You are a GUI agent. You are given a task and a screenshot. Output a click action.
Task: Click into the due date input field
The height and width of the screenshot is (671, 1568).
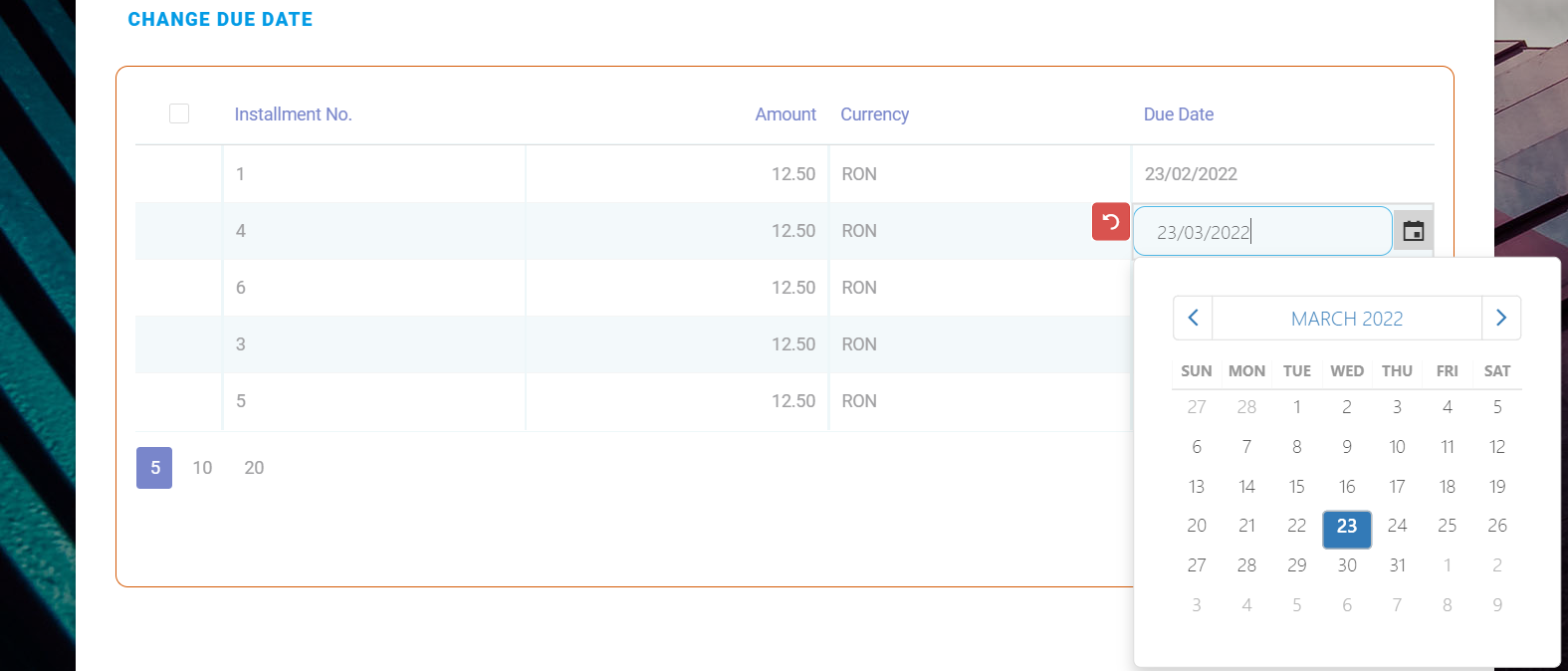[x=1260, y=232]
